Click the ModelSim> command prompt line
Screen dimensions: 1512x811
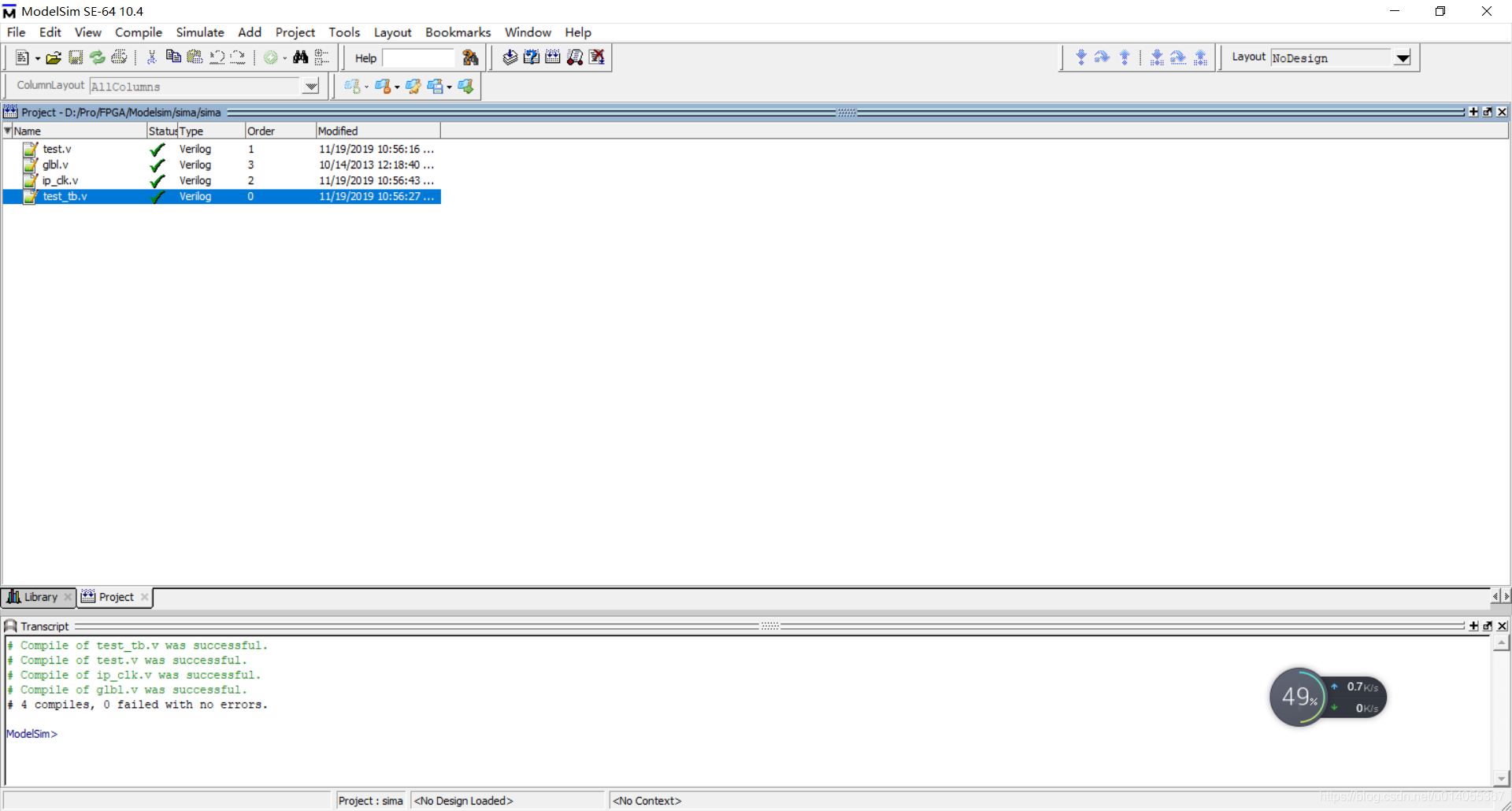point(32,734)
